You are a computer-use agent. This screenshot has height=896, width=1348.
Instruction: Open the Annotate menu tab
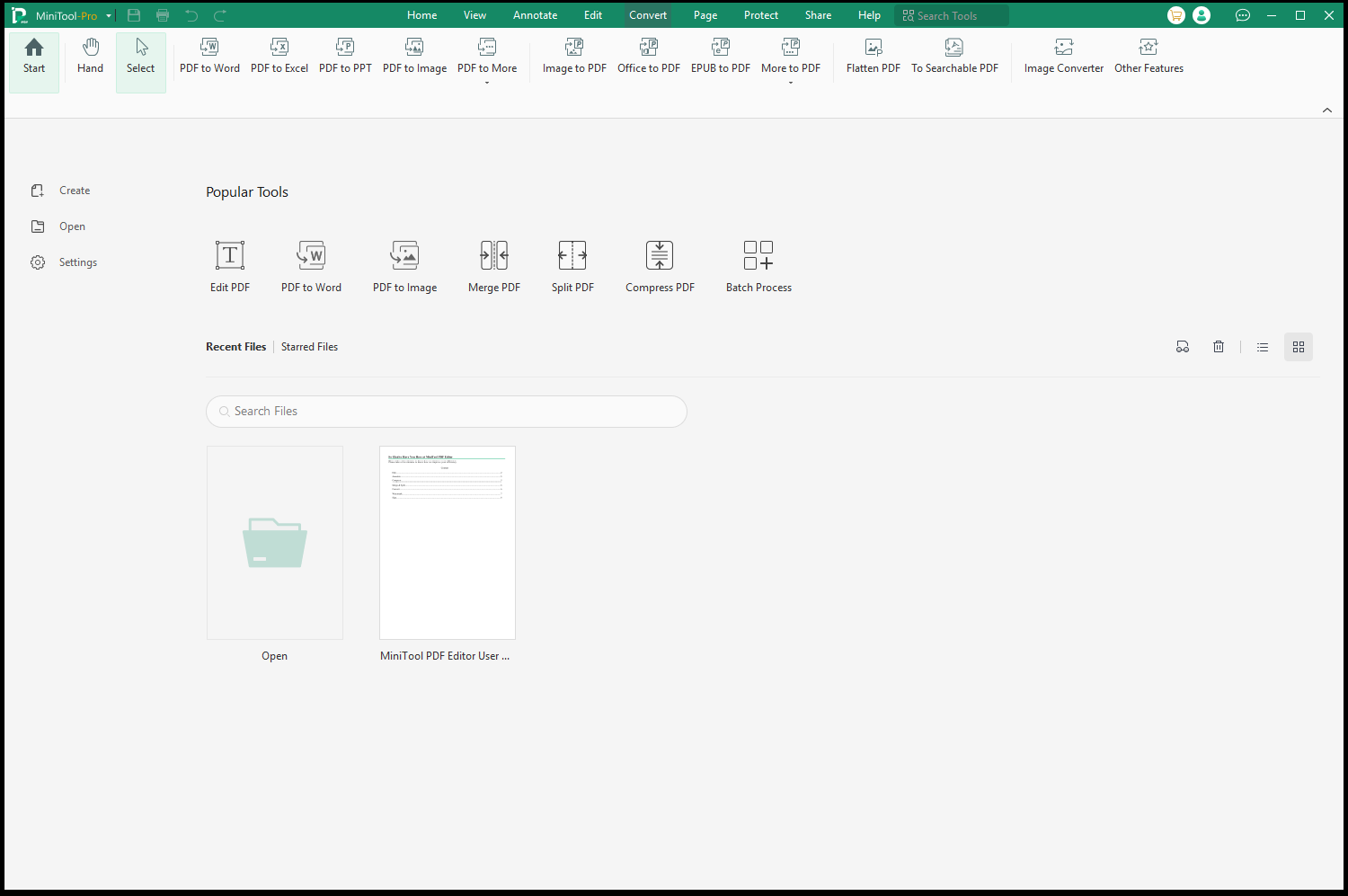point(535,15)
